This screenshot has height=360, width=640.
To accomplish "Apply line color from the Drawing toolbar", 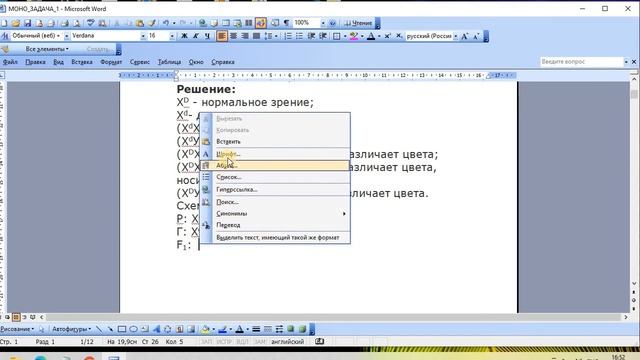I will tap(222, 329).
